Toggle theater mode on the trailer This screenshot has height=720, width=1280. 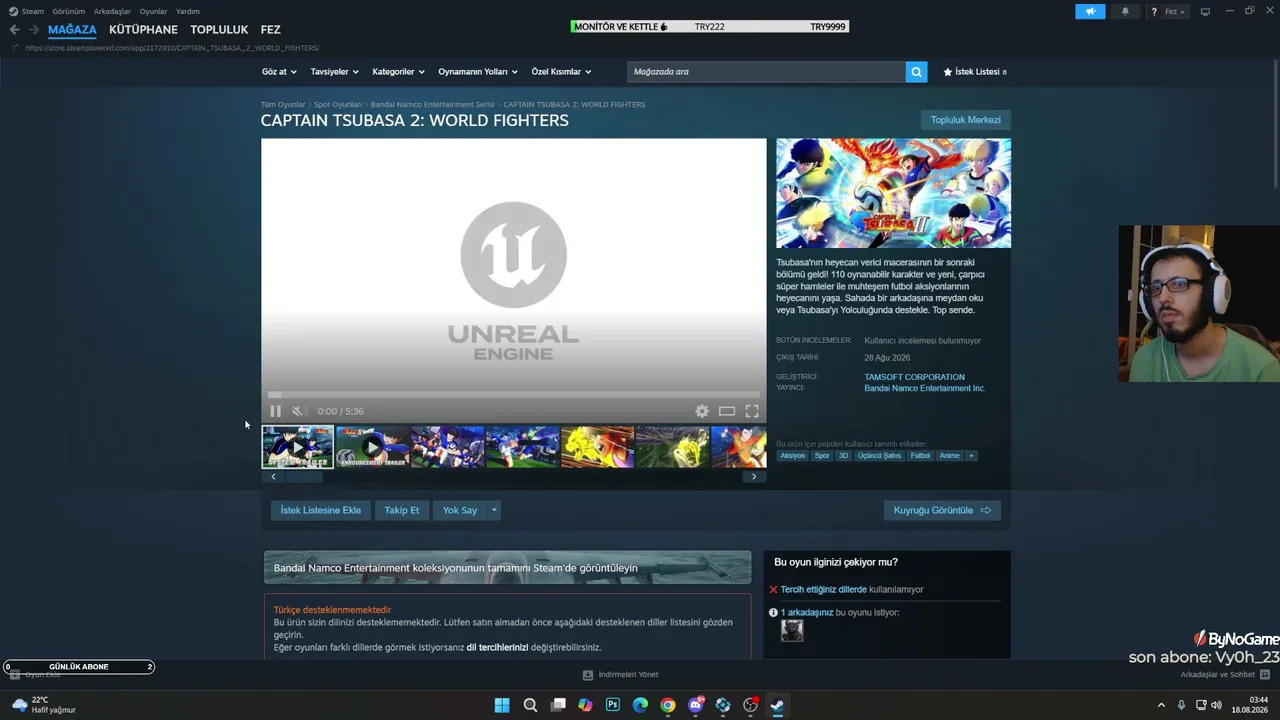coord(727,411)
